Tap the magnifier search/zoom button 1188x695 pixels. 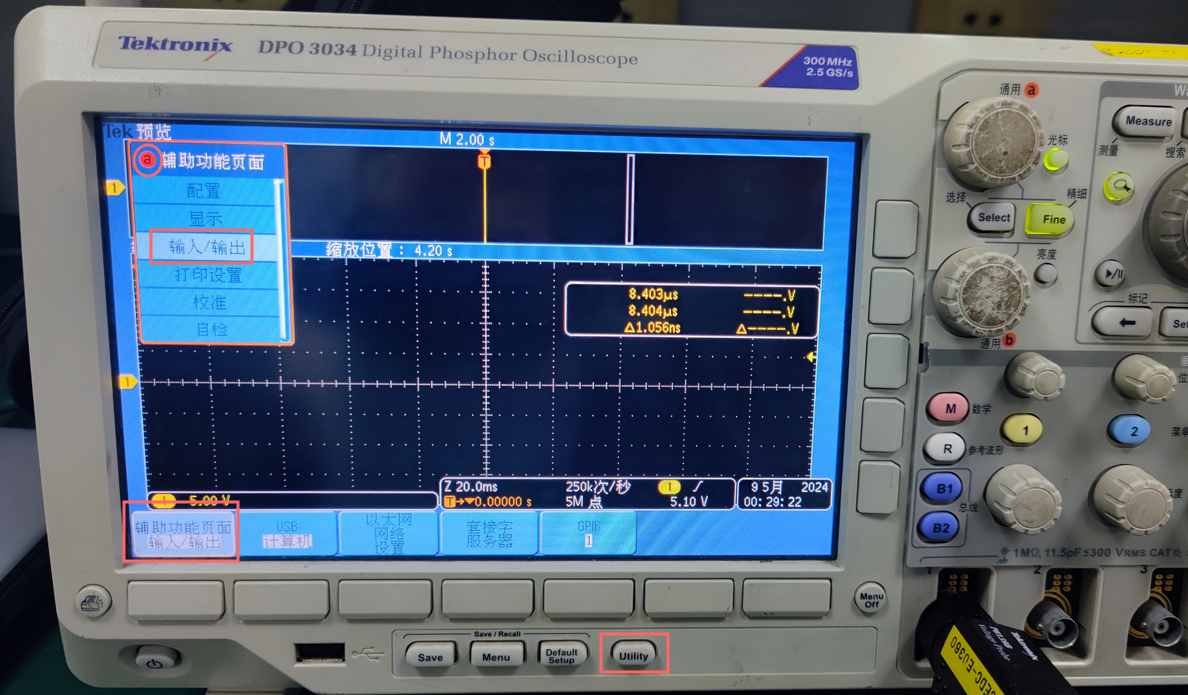click(1119, 186)
